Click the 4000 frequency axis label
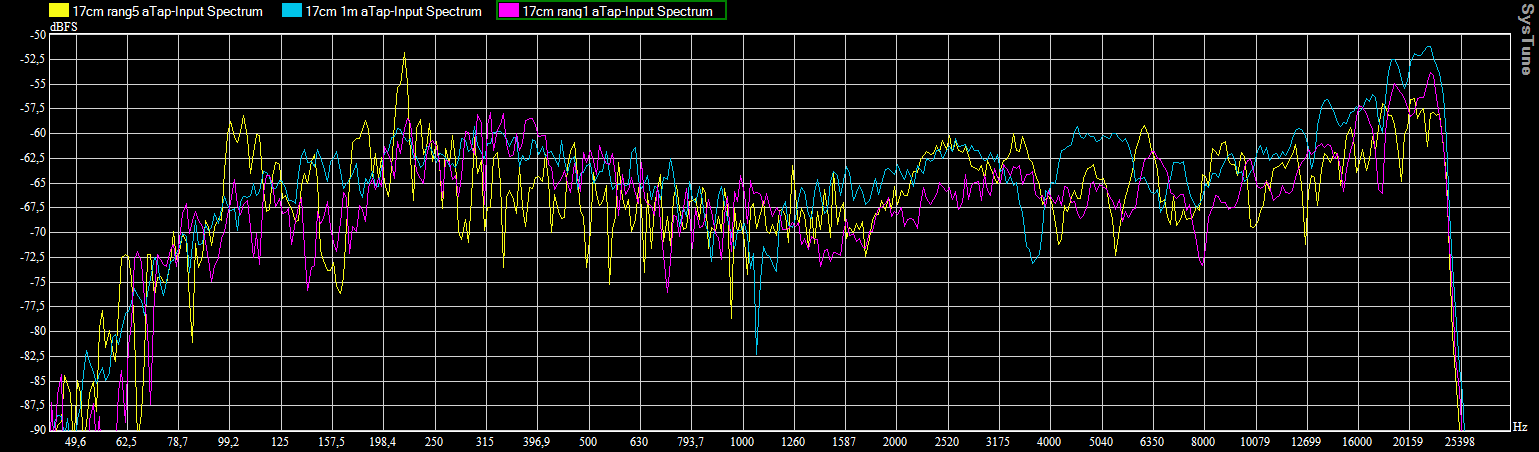 coord(1049,441)
